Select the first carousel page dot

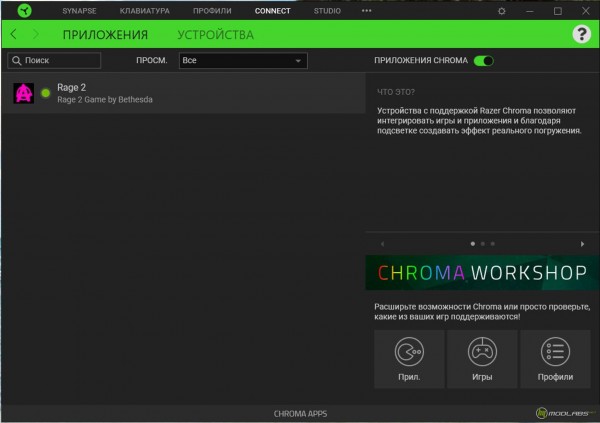[473, 243]
